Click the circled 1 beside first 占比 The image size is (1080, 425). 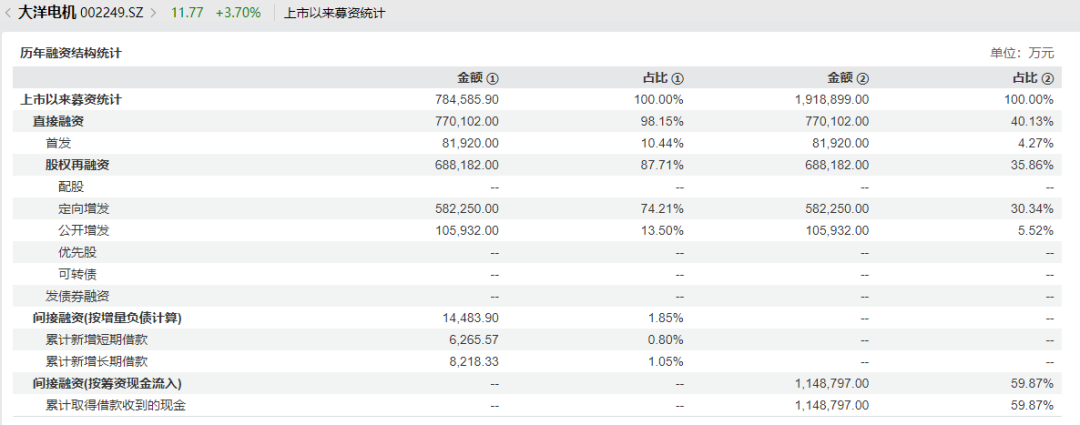point(677,78)
